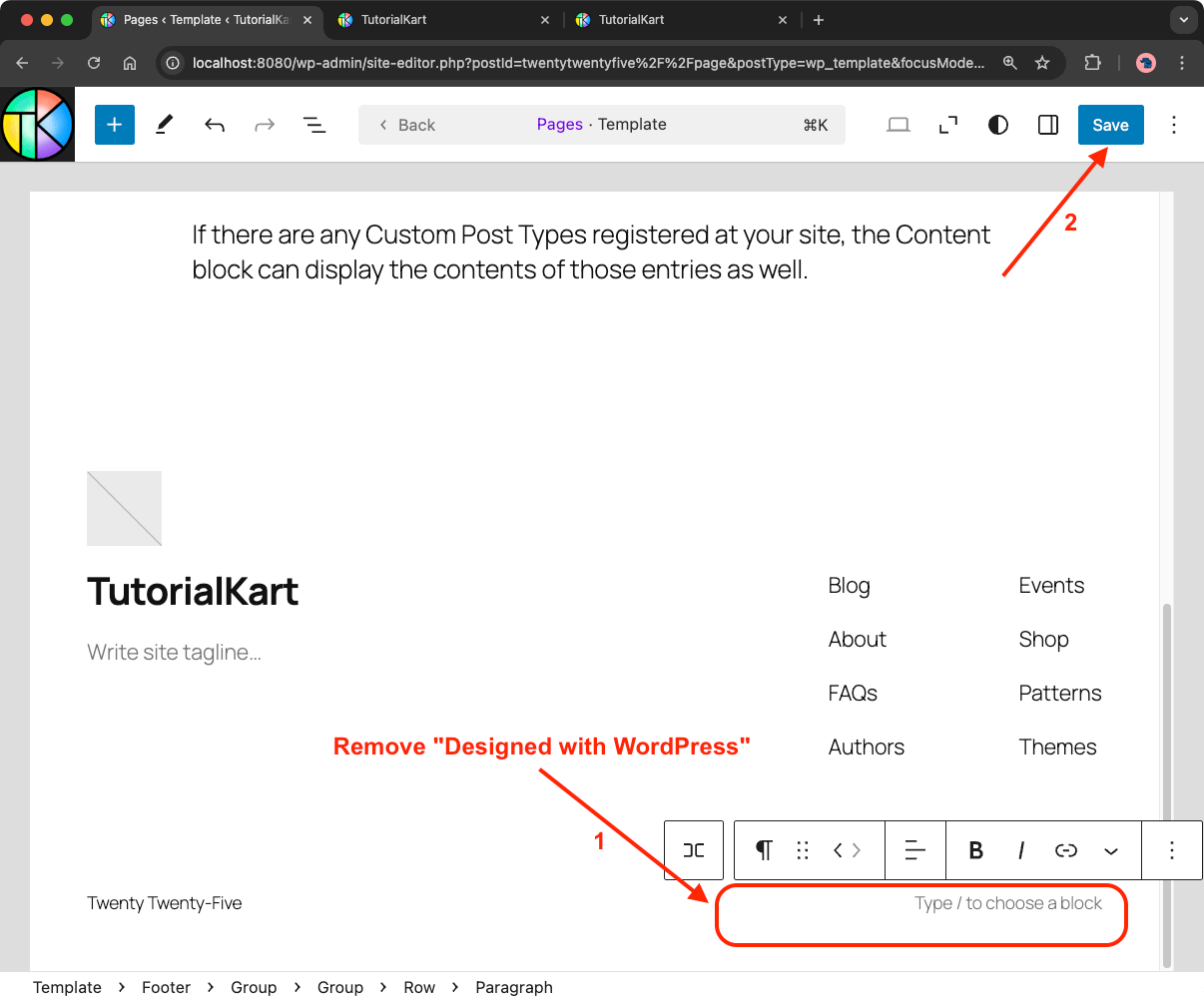The height and width of the screenshot is (1002, 1204).
Task: Open the laptop device preview icon
Action: pyautogui.click(x=899, y=125)
